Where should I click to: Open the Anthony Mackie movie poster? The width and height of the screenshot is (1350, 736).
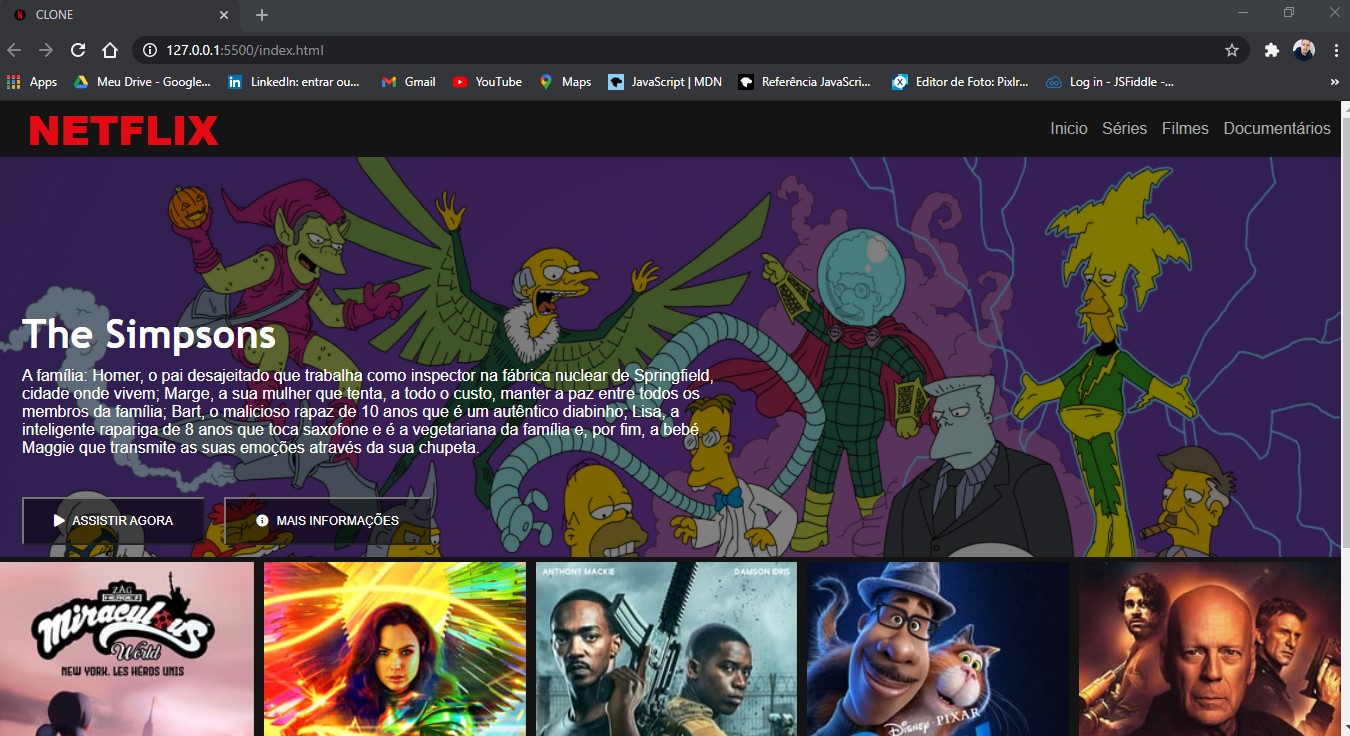(x=667, y=649)
